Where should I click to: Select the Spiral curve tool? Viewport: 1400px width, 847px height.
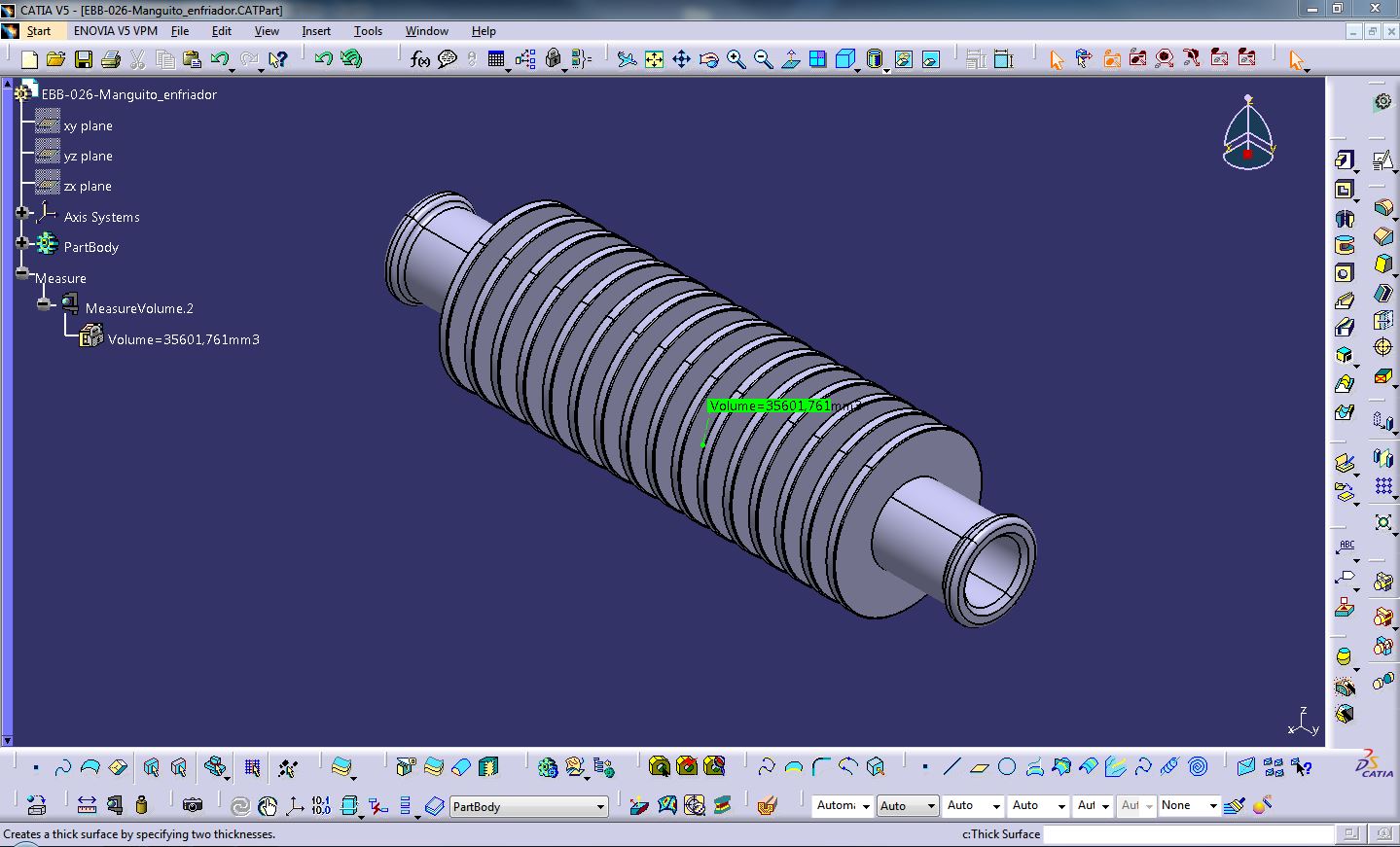[x=1199, y=767]
